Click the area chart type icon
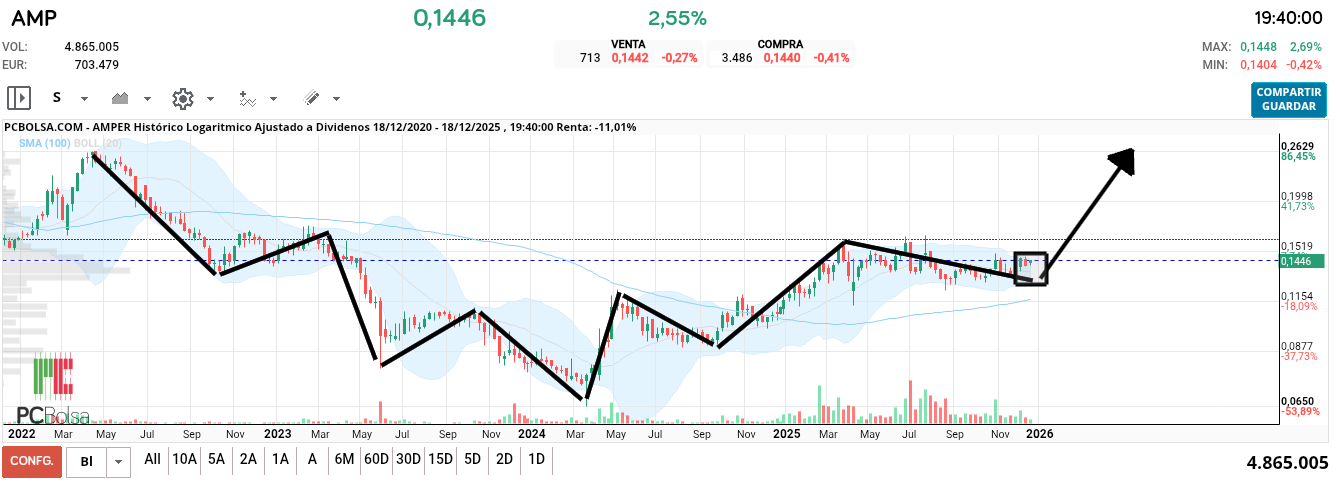Image resolution: width=1342 pixels, height=483 pixels. coord(121,98)
